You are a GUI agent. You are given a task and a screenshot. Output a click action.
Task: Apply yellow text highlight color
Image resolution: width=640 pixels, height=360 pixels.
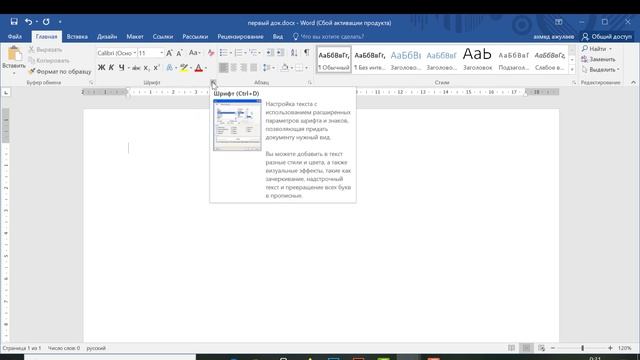pos(184,68)
